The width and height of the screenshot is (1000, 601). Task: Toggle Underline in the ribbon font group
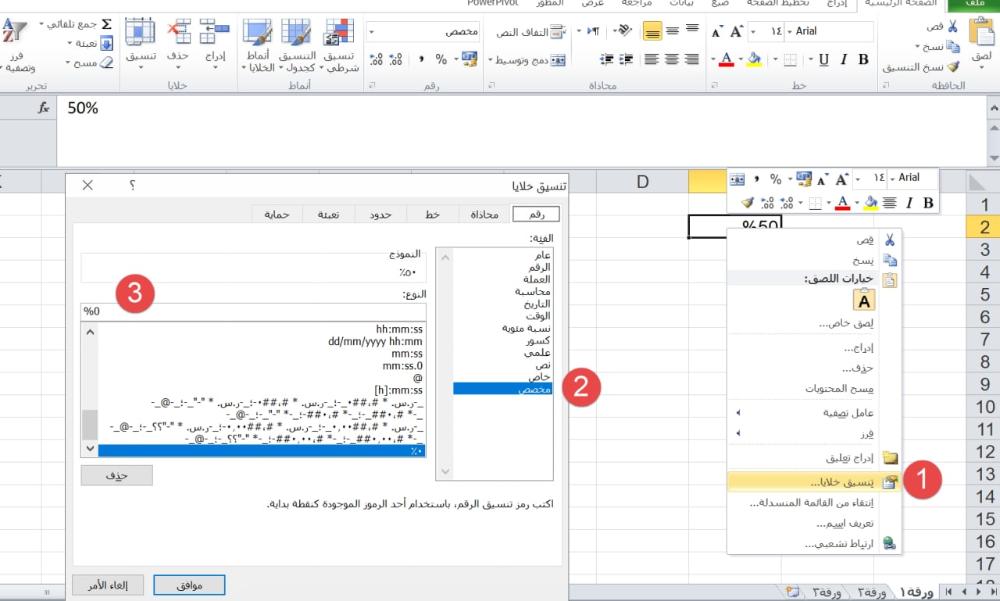click(x=823, y=60)
